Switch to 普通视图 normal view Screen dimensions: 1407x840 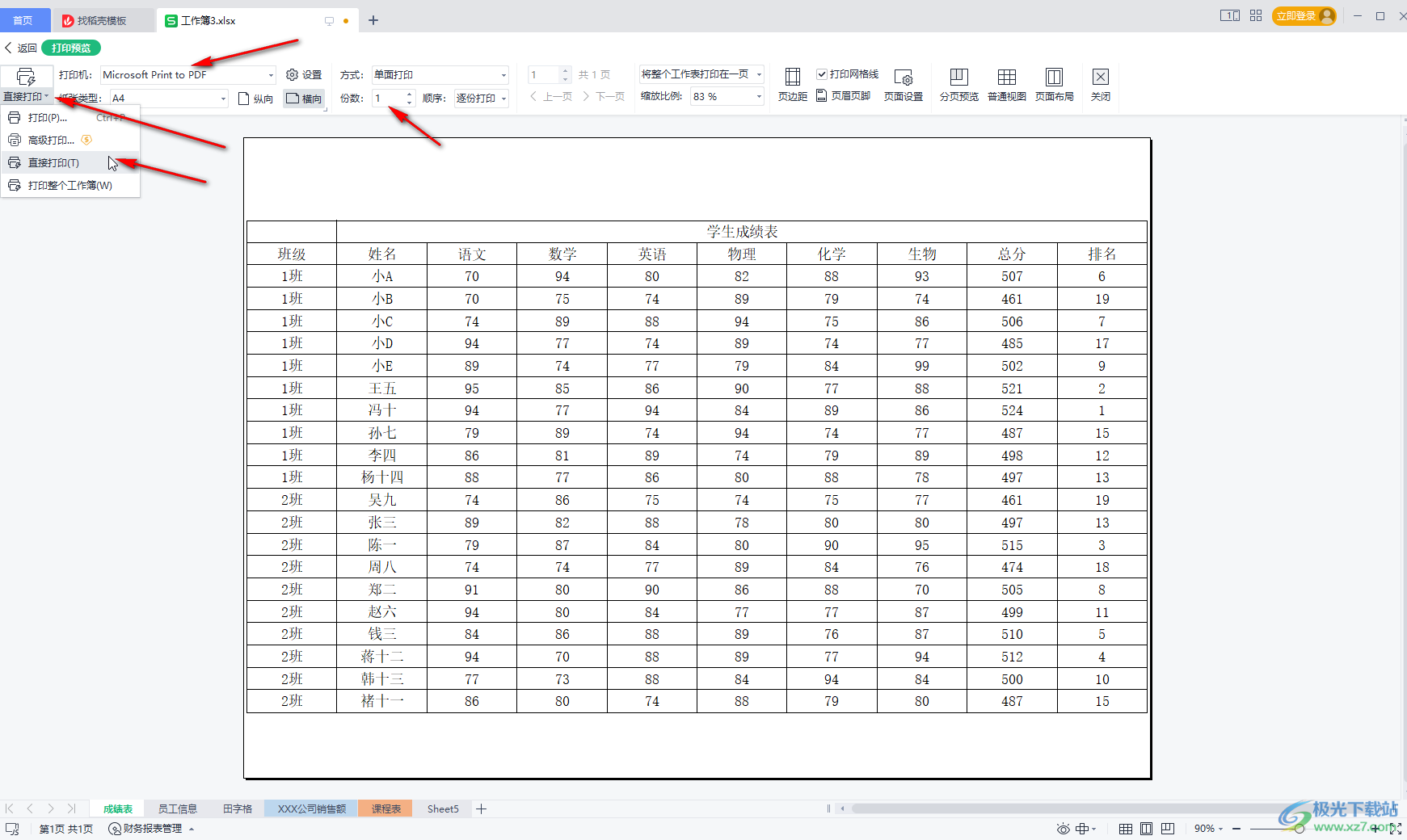[x=1007, y=85]
